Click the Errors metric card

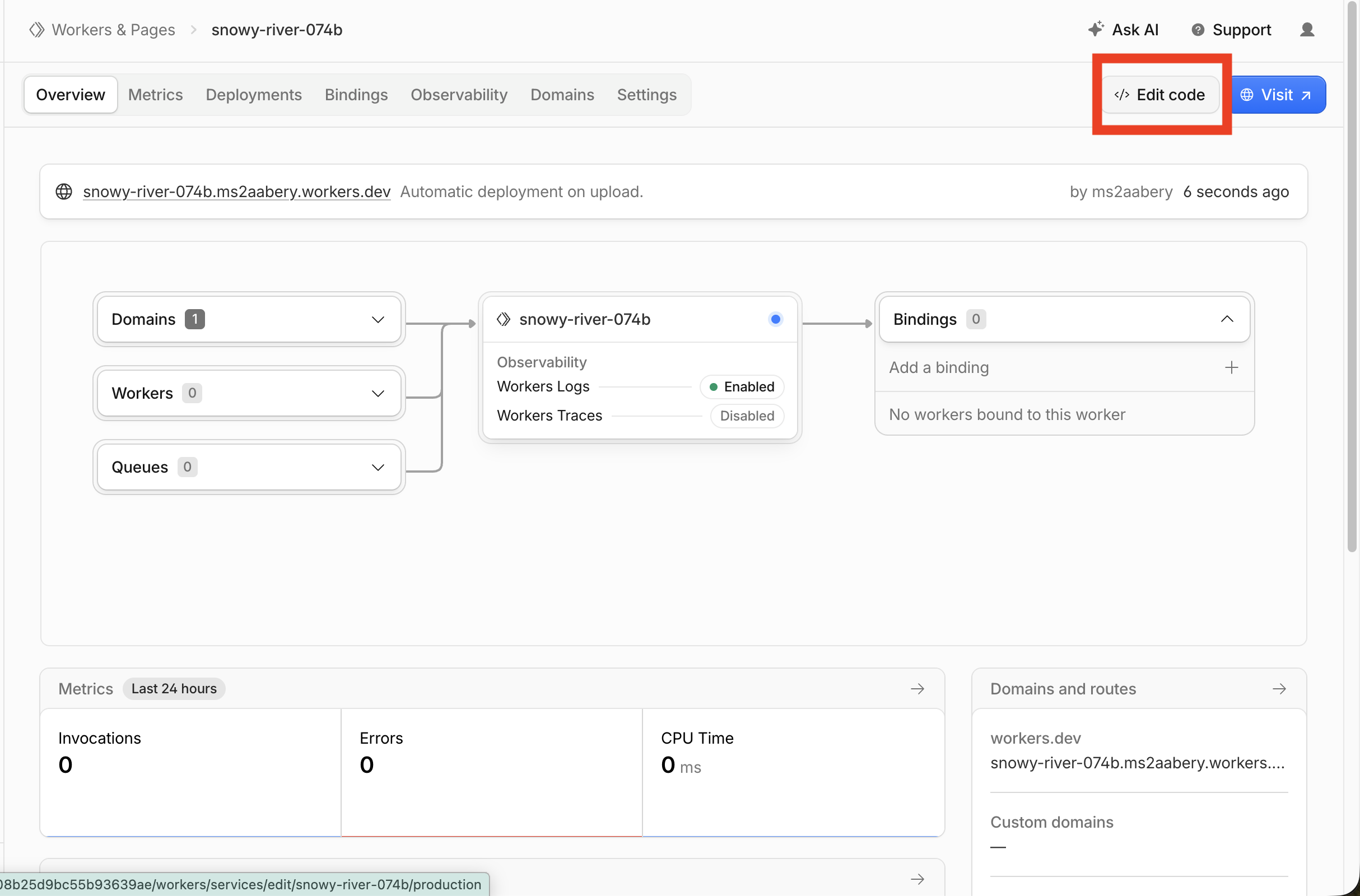[x=491, y=773]
